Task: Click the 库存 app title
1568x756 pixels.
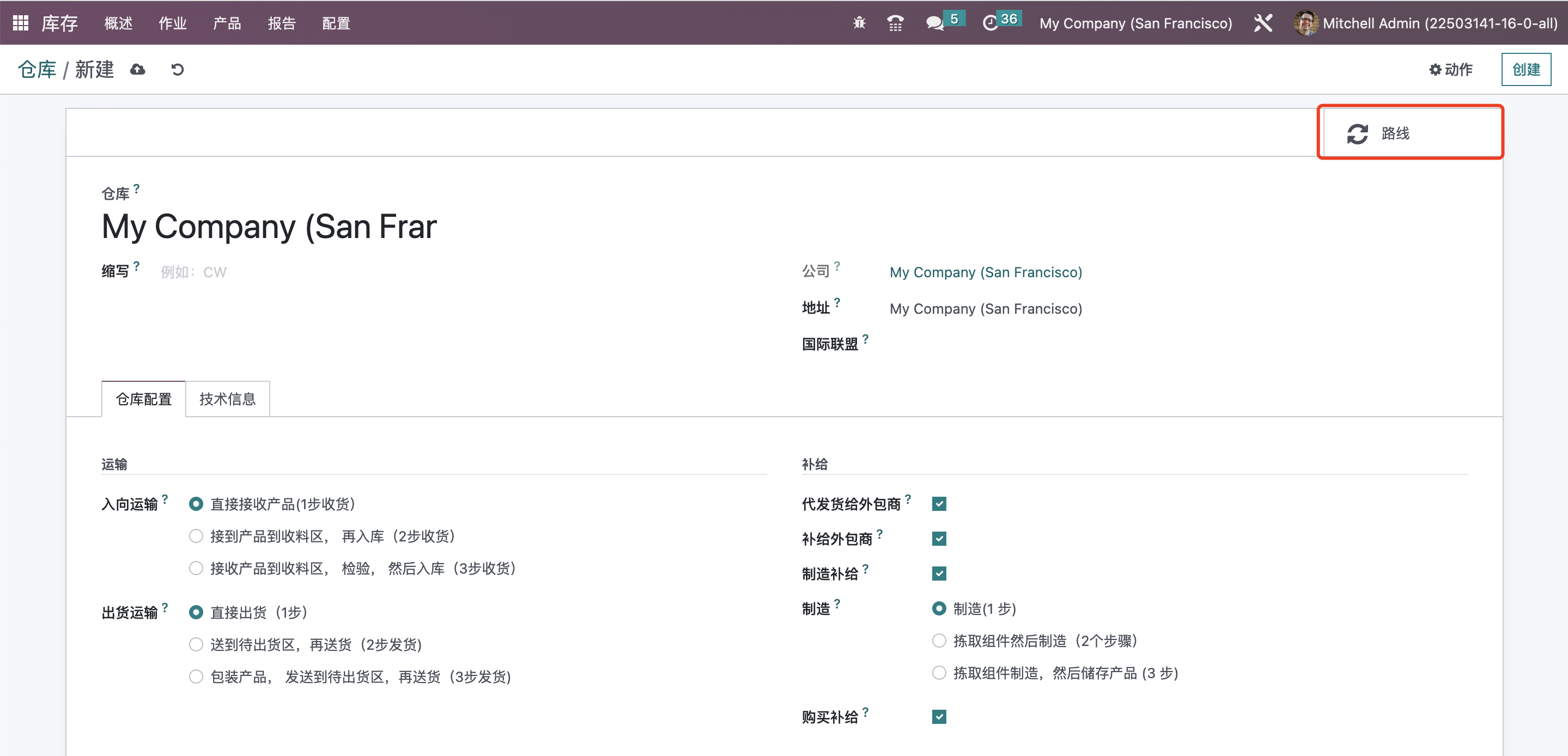Action: point(59,23)
